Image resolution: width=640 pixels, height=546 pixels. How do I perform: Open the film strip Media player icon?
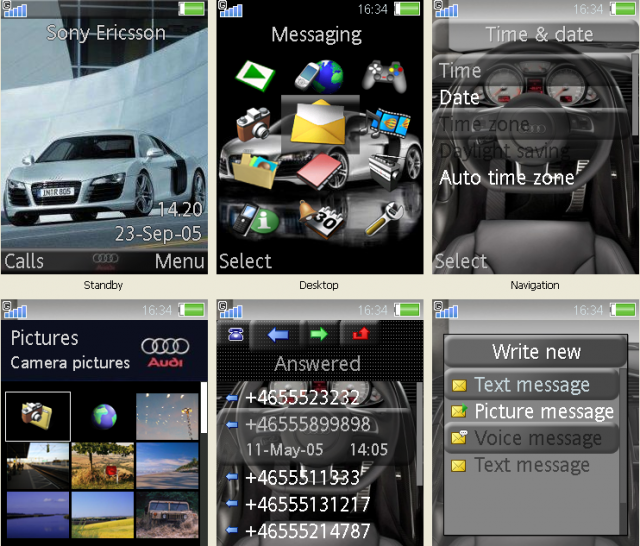388,122
